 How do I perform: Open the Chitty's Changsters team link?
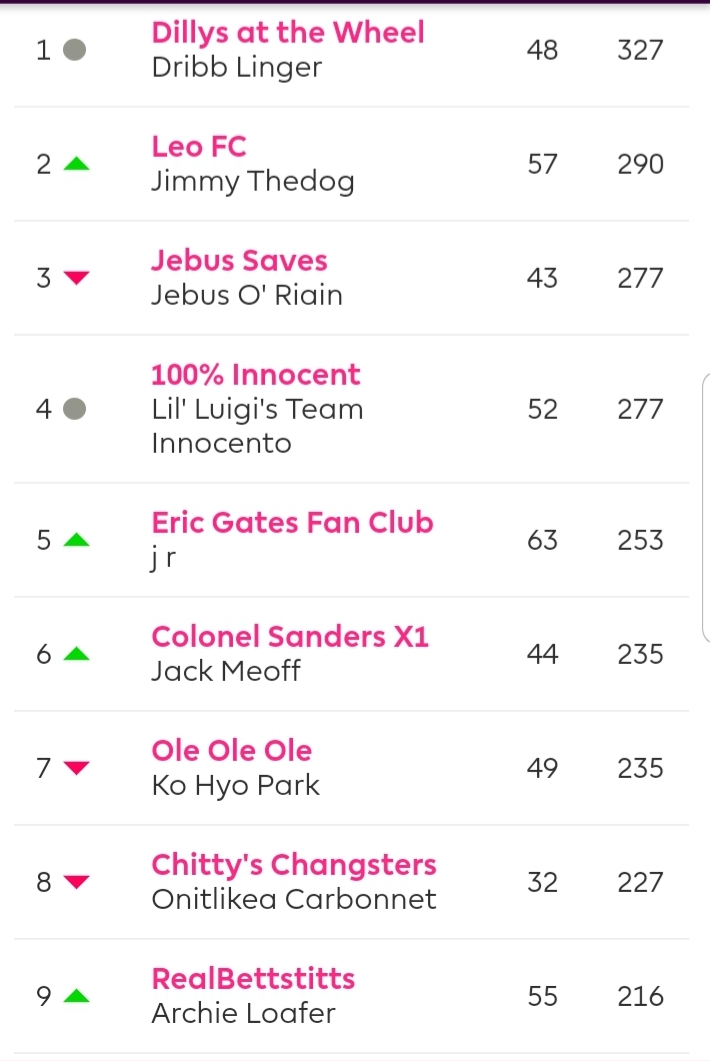[294, 865]
